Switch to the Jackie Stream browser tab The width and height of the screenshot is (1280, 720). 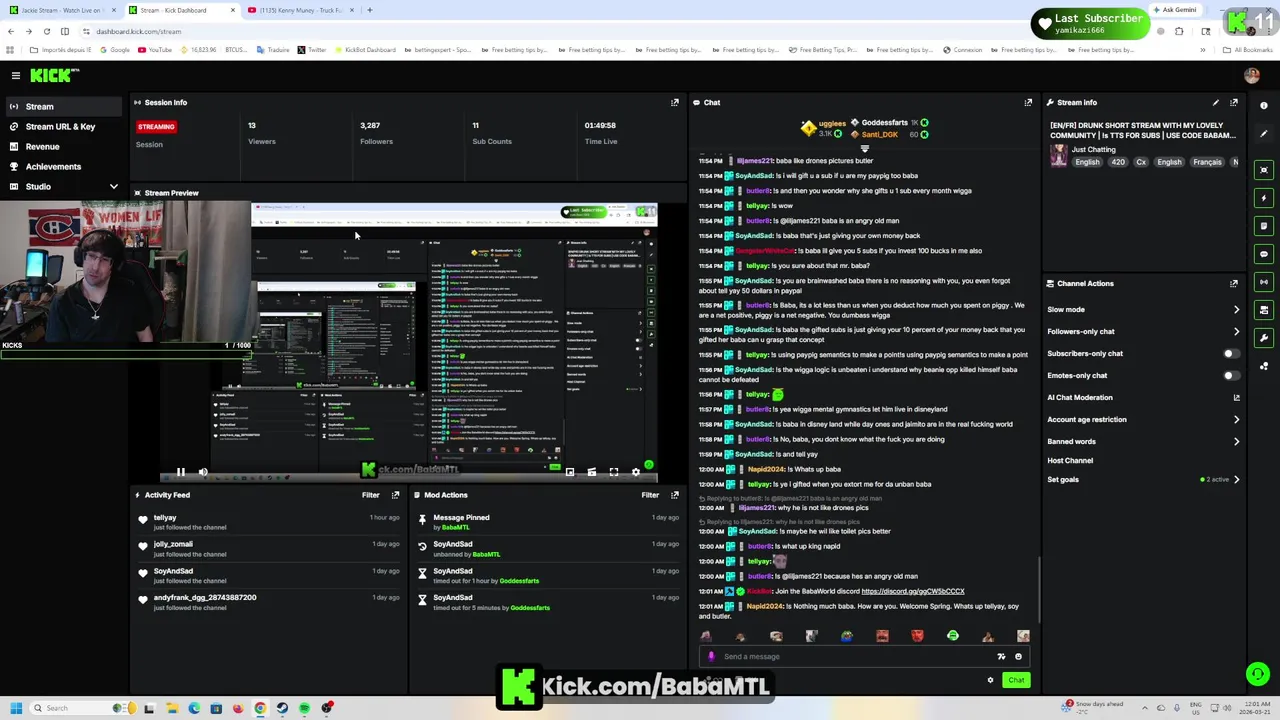click(x=60, y=10)
